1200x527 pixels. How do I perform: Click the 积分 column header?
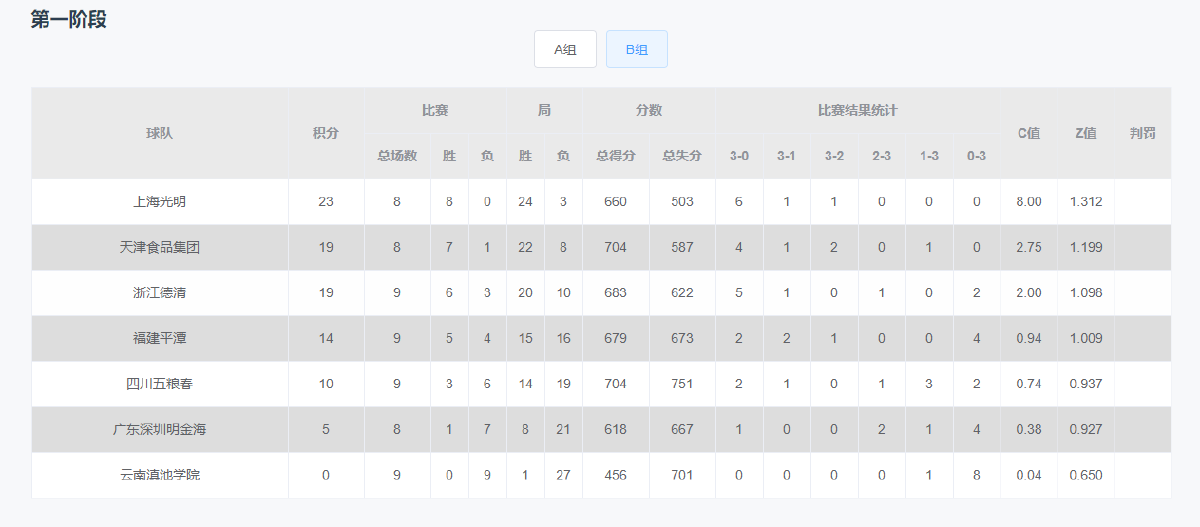(326, 133)
